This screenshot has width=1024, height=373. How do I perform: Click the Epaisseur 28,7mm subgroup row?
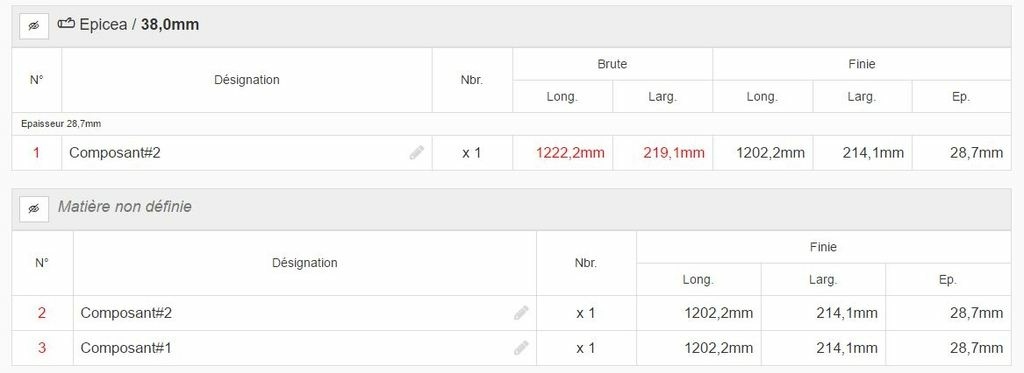(511, 123)
